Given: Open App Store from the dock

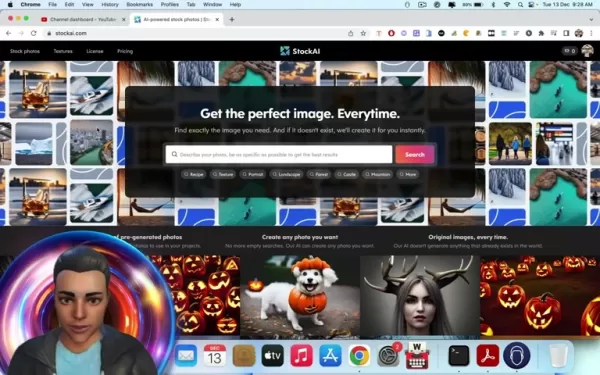Looking at the screenshot, I should 330,355.
